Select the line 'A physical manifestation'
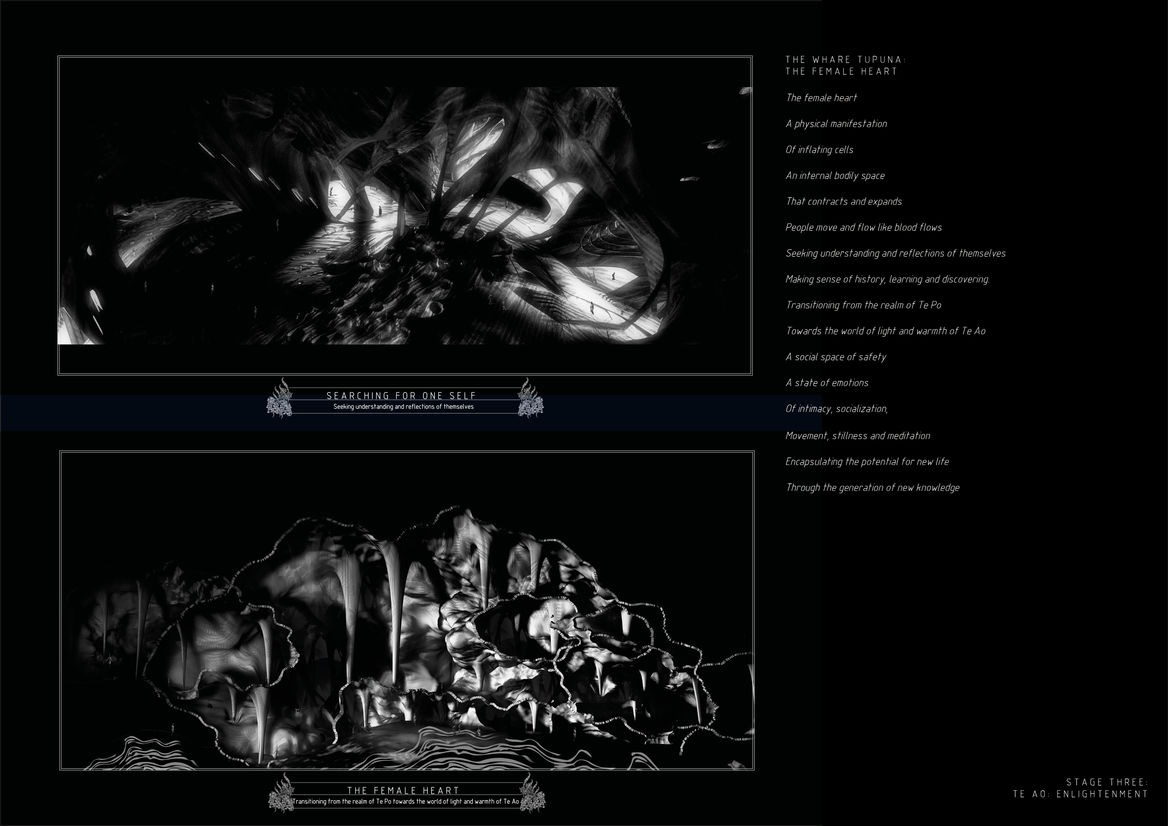1168x826 pixels. tap(836, 124)
